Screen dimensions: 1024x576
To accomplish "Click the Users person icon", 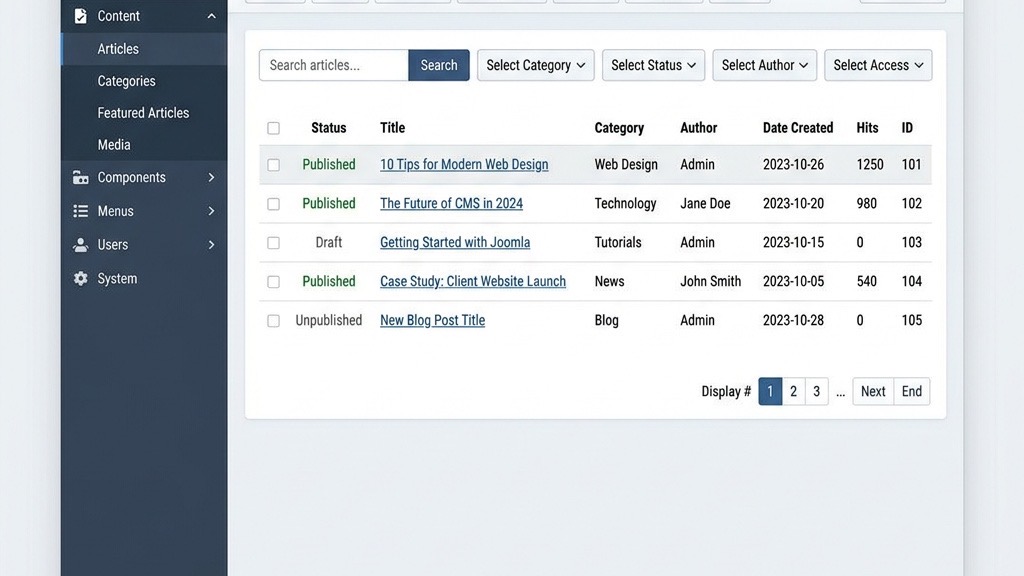I will [81, 245].
